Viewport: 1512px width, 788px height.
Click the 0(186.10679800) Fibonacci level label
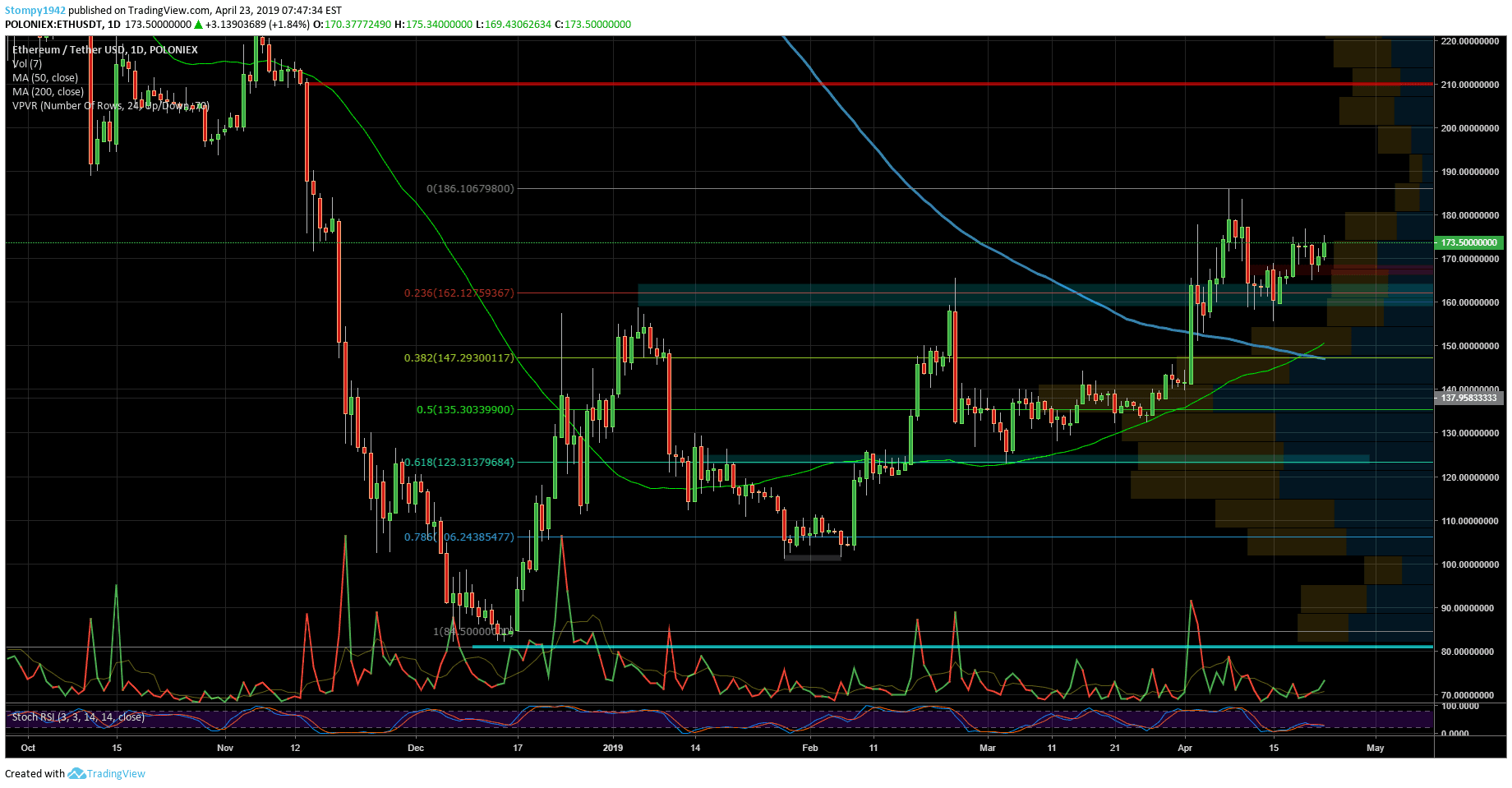tap(470, 189)
